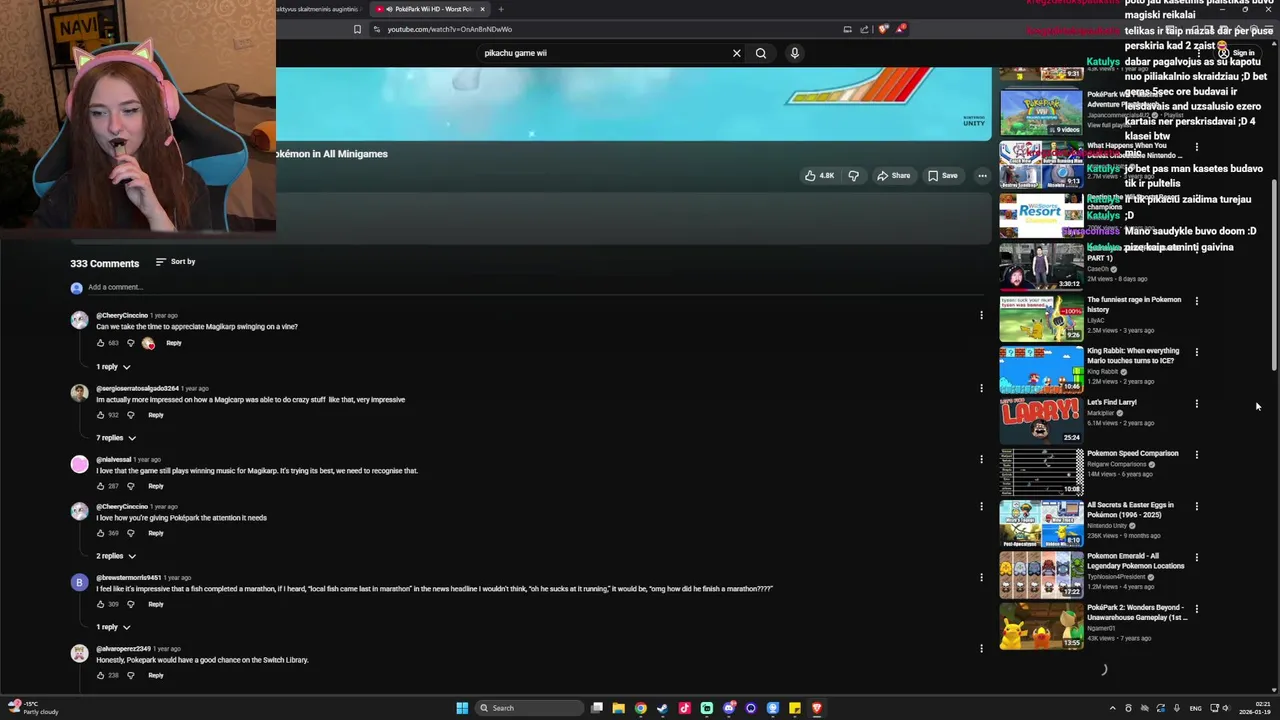The height and width of the screenshot is (720, 1280).
Task: Like brewstermorris9451's marathon comment
Action: click(100, 604)
